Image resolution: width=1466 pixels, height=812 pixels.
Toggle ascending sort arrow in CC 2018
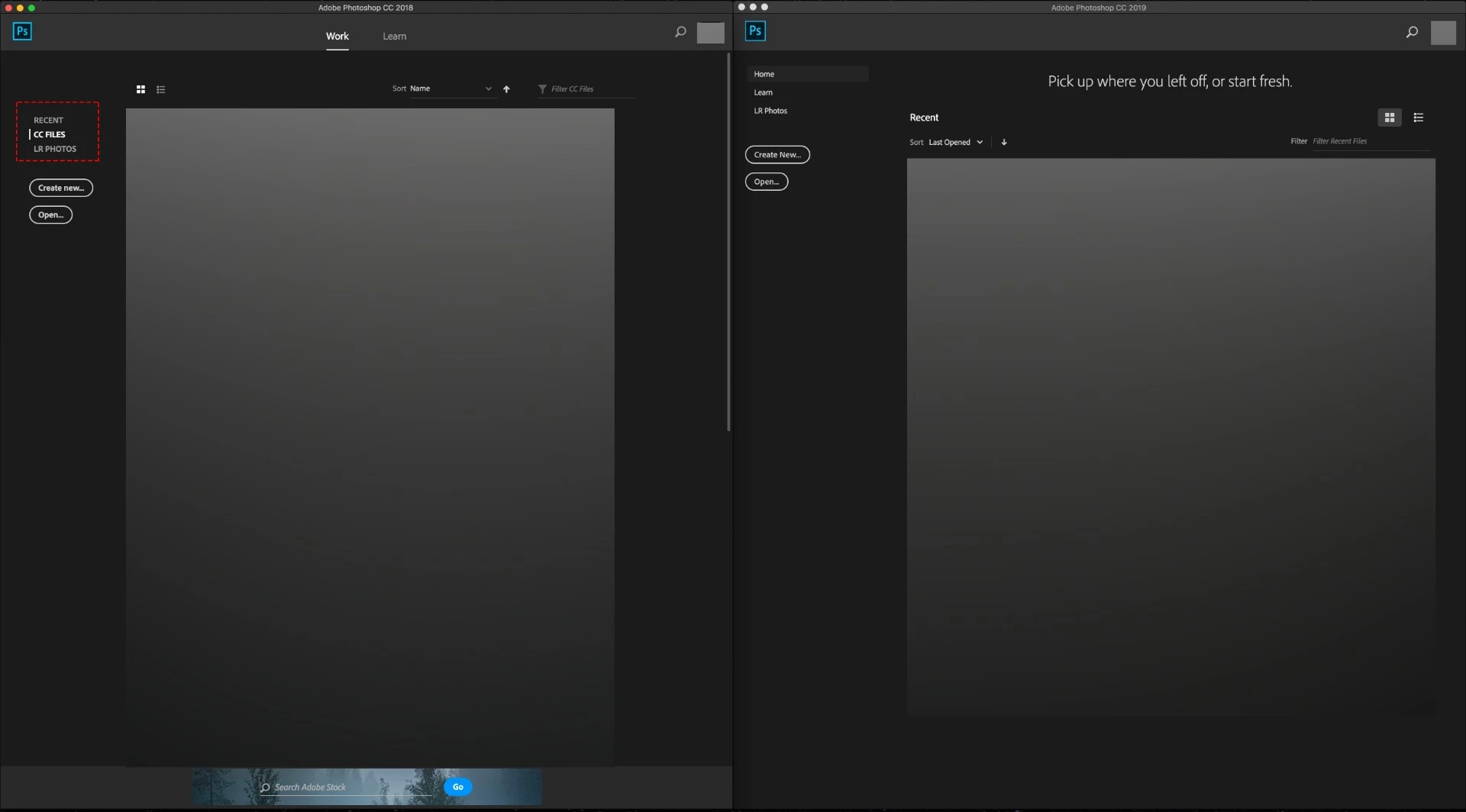(x=506, y=89)
